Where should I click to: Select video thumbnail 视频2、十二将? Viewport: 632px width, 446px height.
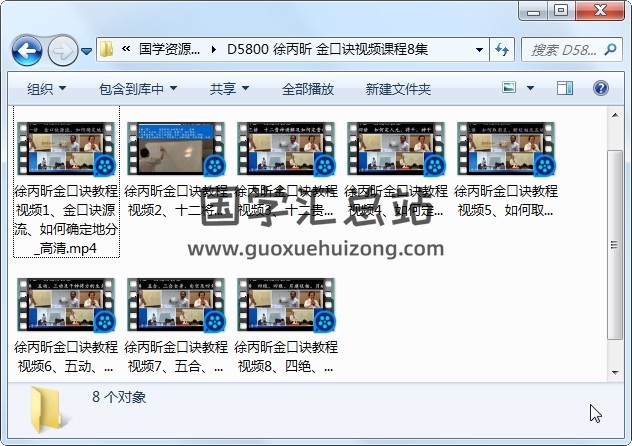pyautogui.click(x=176, y=149)
